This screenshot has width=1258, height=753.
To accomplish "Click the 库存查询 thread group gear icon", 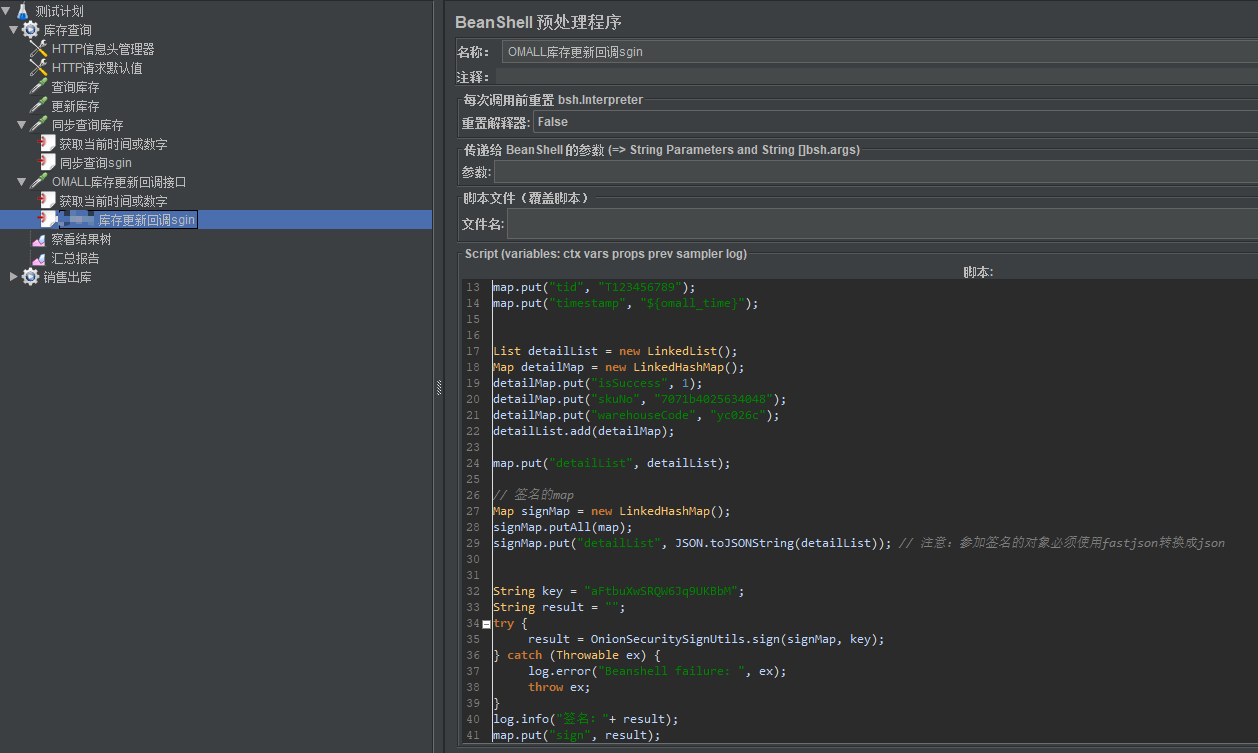I will 30,30.
